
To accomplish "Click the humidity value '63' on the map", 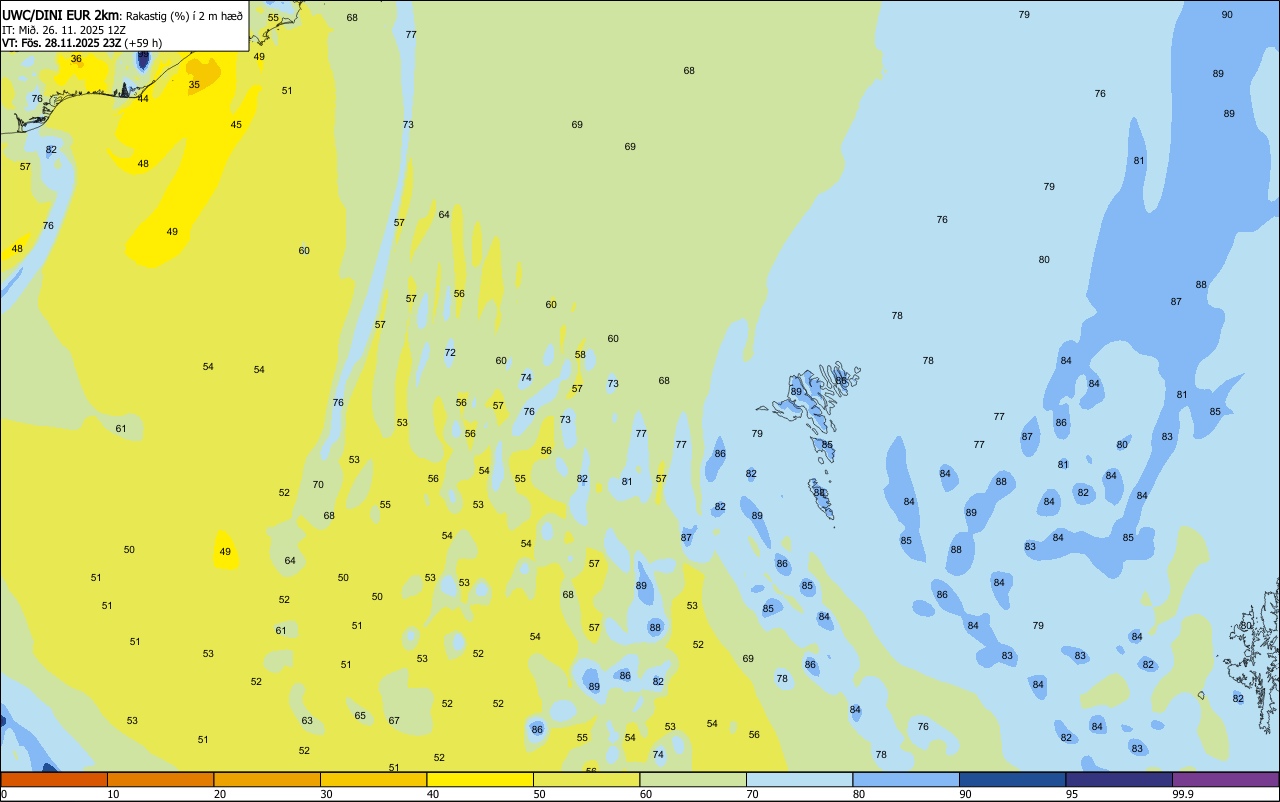I will 307,721.
